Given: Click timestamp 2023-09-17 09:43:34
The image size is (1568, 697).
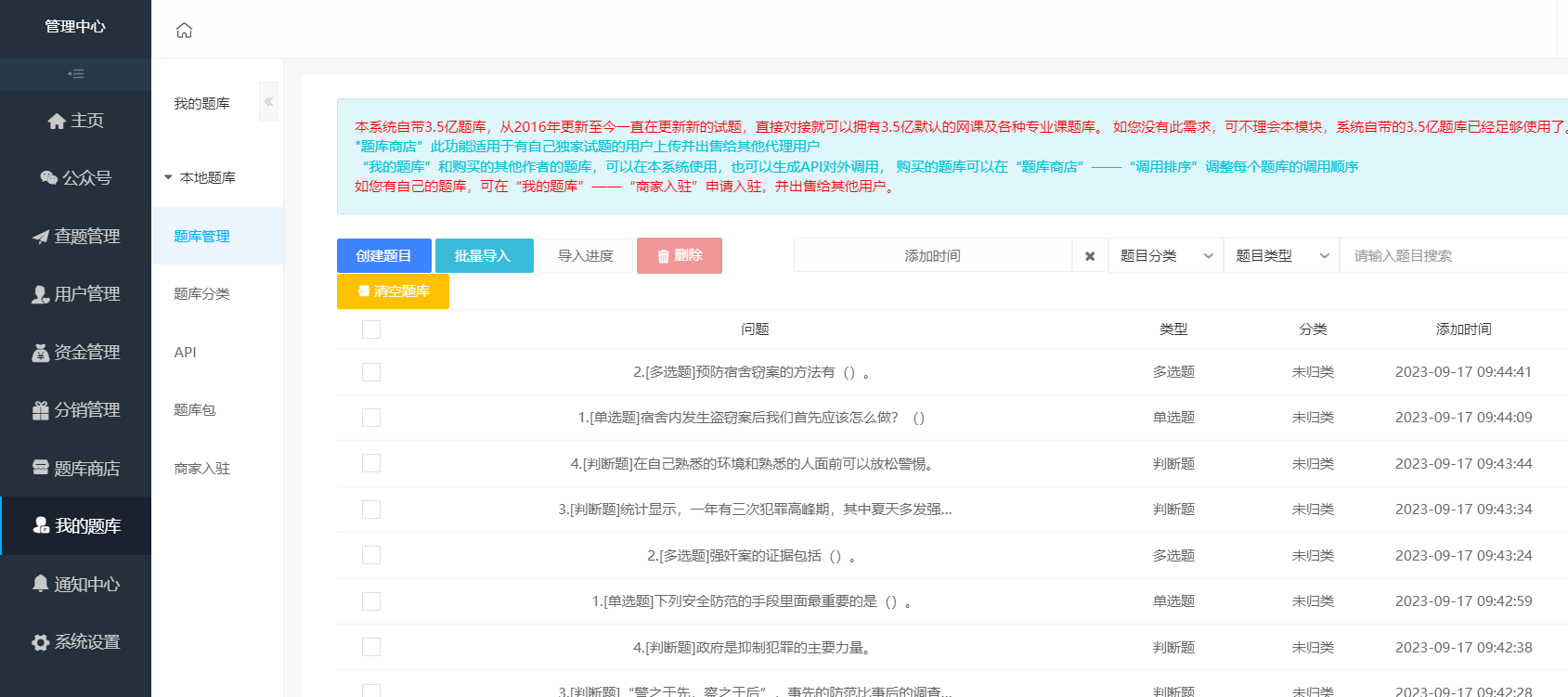Looking at the screenshot, I should 1463,510.
